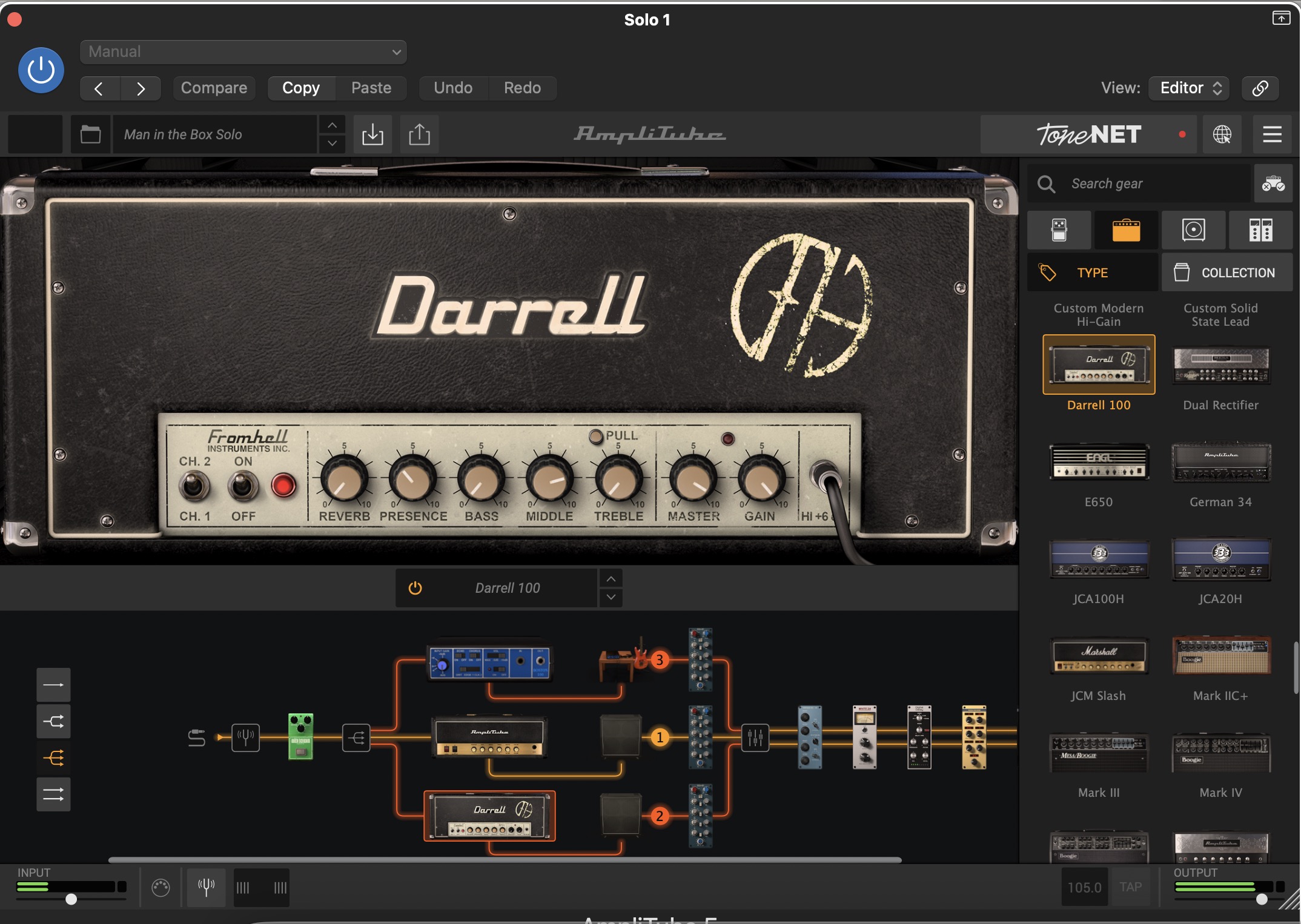Step to previous preset with up chevron
Image resolution: width=1301 pixels, height=924 pixels.
pyautogui.click(x=332, y=125)
